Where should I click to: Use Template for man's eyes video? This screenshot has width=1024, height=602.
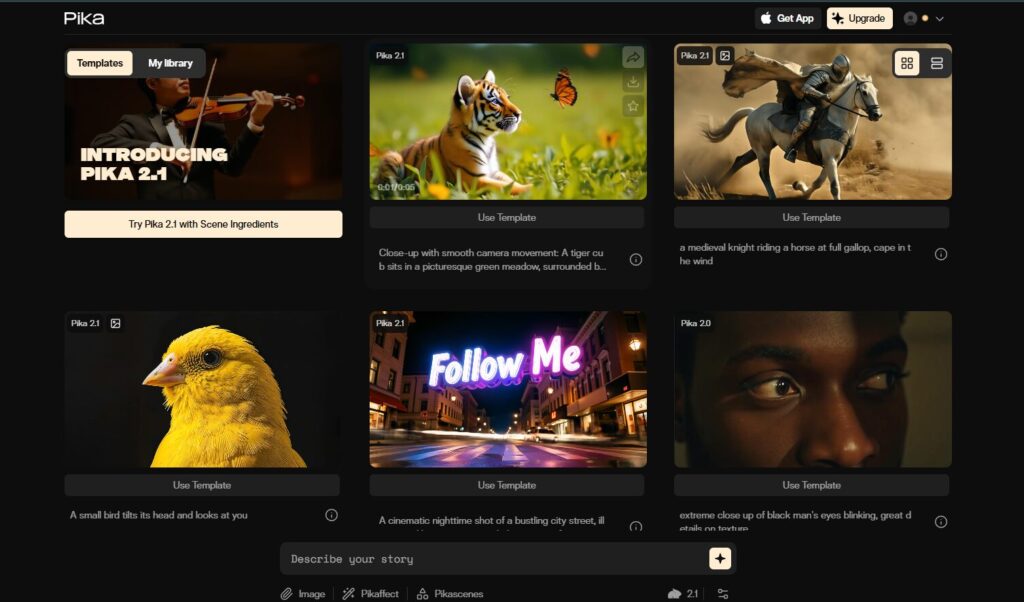812,485
